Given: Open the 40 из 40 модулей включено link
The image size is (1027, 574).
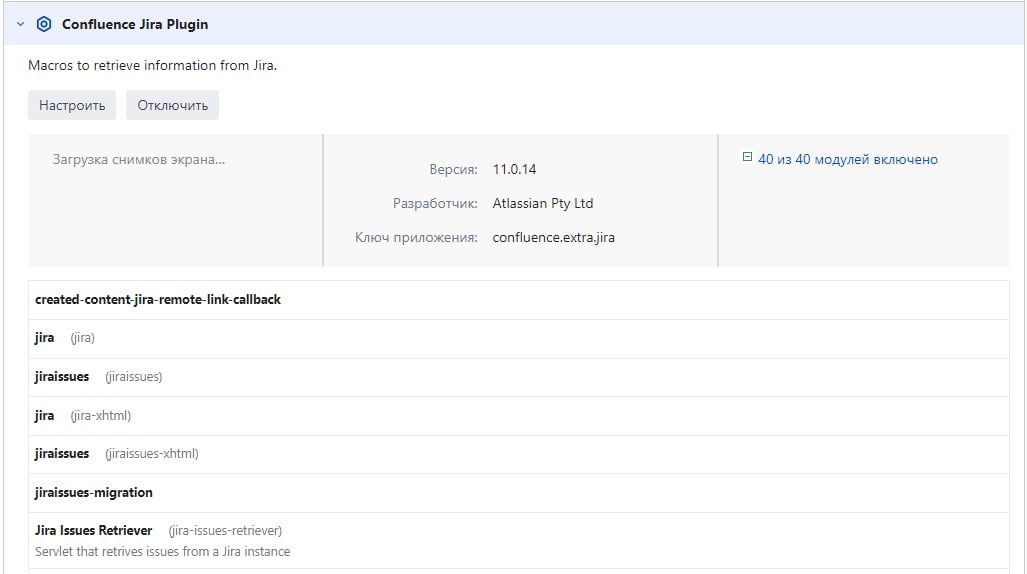Looking at the screenshot, I should [848, 159].
